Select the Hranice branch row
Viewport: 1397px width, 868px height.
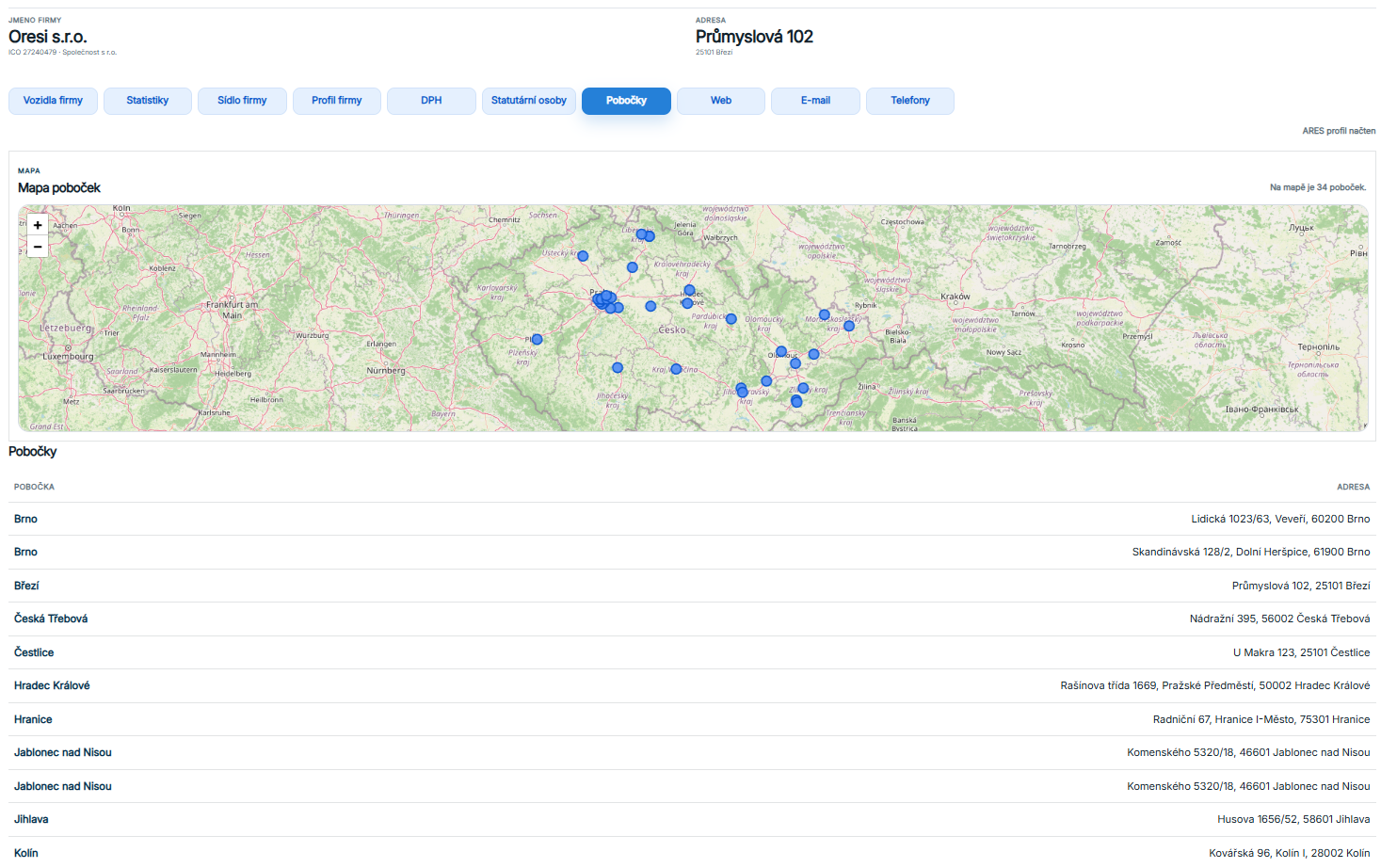tap(692, 719)
